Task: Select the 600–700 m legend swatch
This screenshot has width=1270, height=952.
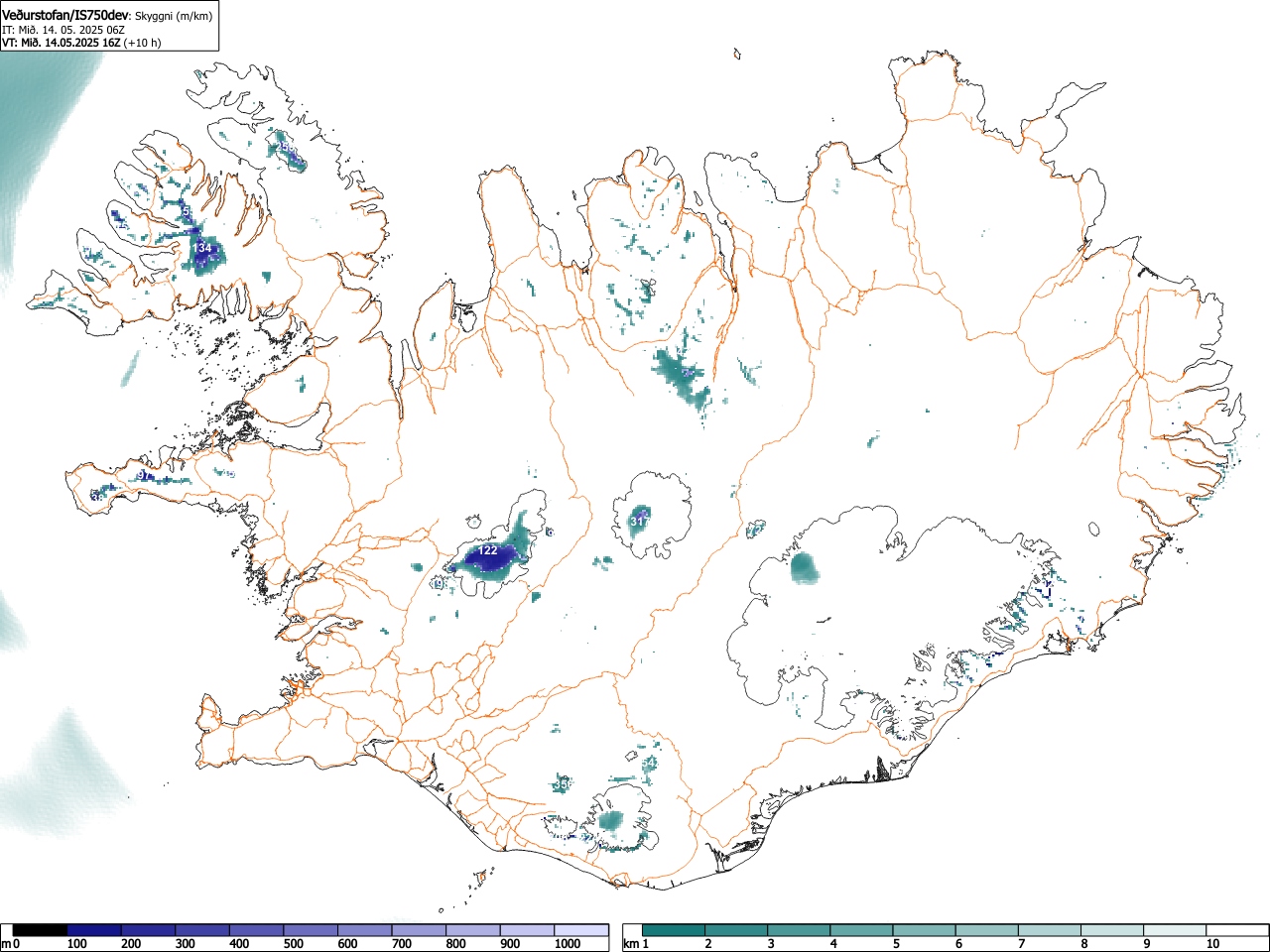Action: (365, 930)
